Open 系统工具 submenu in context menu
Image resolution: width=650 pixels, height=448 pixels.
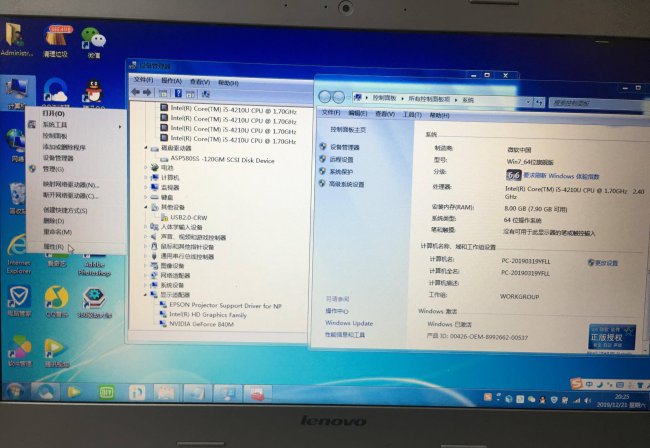(x=77, y=125)
